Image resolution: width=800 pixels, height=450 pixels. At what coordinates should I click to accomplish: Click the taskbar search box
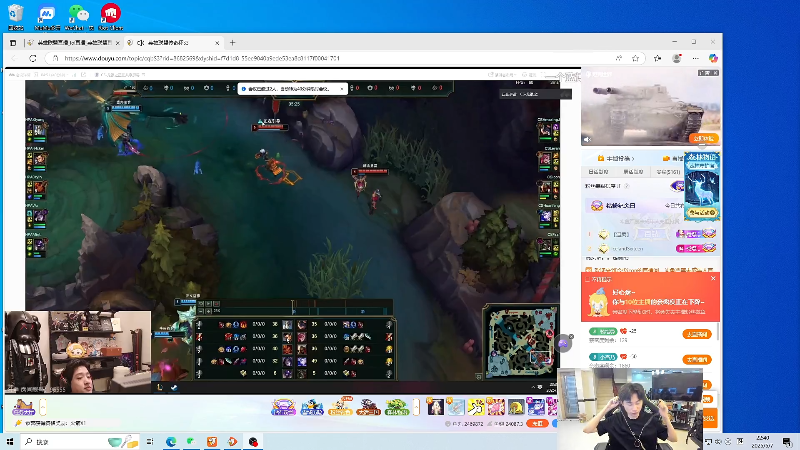coord(81,442)
